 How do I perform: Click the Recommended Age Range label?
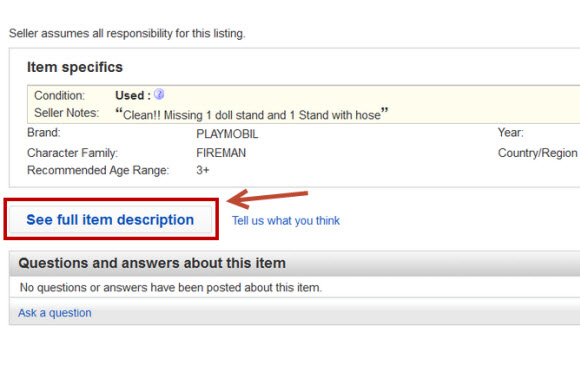coord(98,171)
